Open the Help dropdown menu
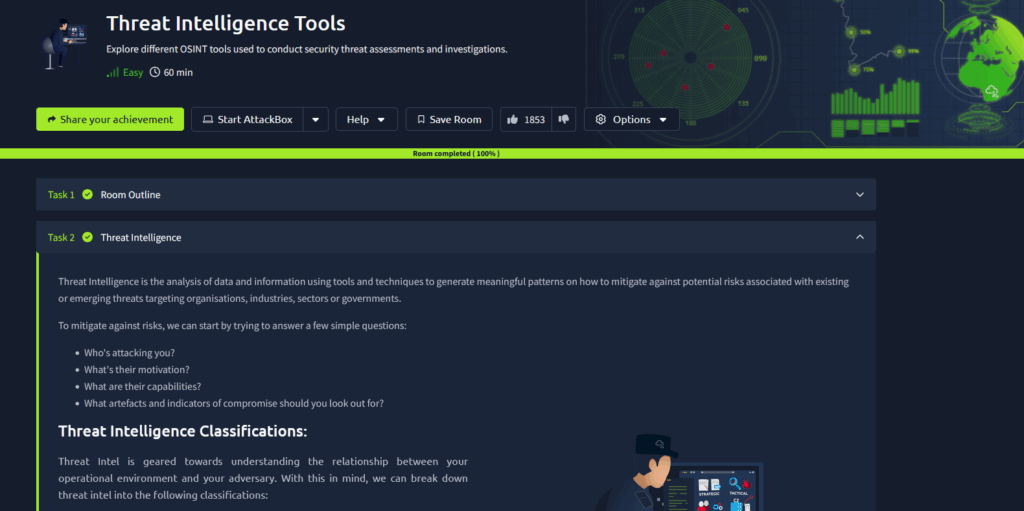 tap(366, 120)
